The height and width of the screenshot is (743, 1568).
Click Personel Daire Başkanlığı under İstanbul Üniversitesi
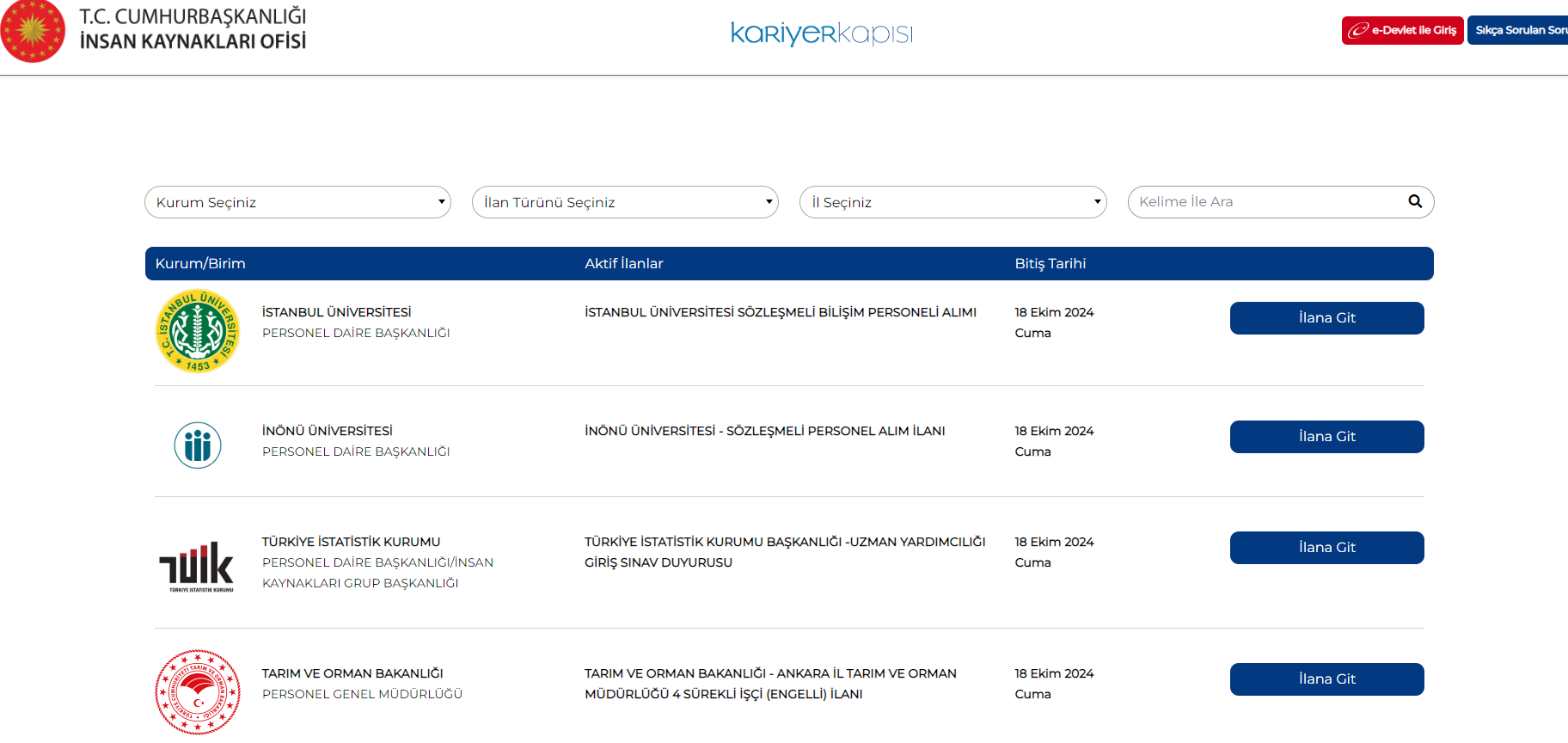356,333
